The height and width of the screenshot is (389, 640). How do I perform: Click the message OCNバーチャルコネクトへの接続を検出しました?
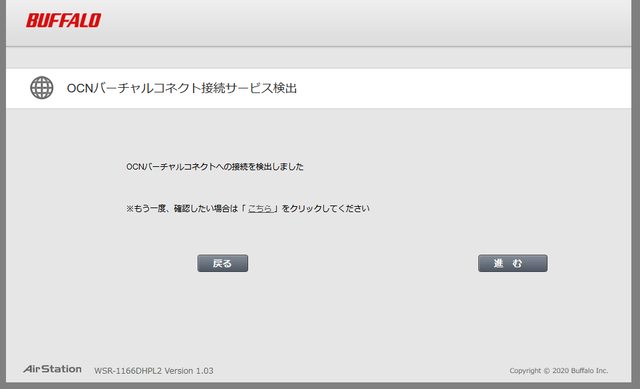(215, 167)
